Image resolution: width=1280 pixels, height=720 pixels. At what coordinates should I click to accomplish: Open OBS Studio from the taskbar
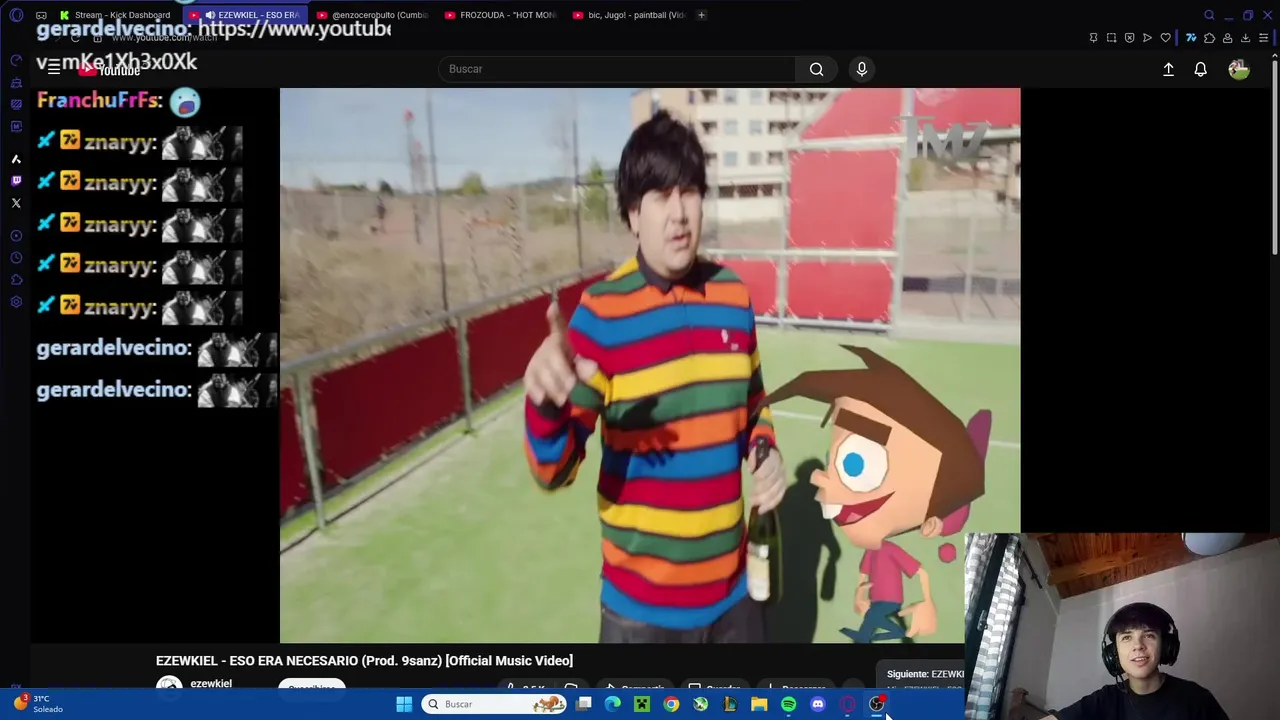click(x=876, y=704)
